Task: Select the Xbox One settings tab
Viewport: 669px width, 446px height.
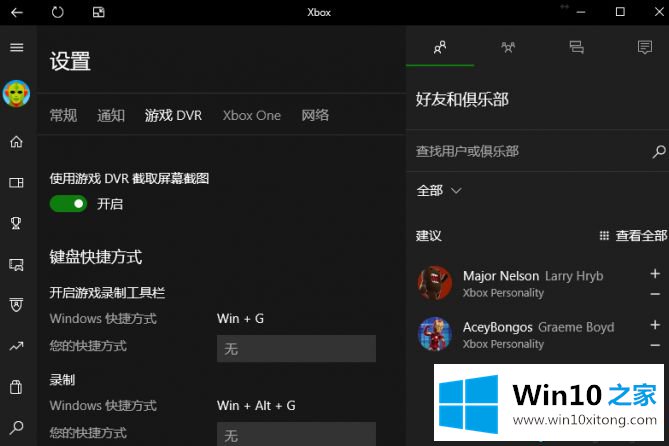Action: pyautogui.click(x=252, y=115)
